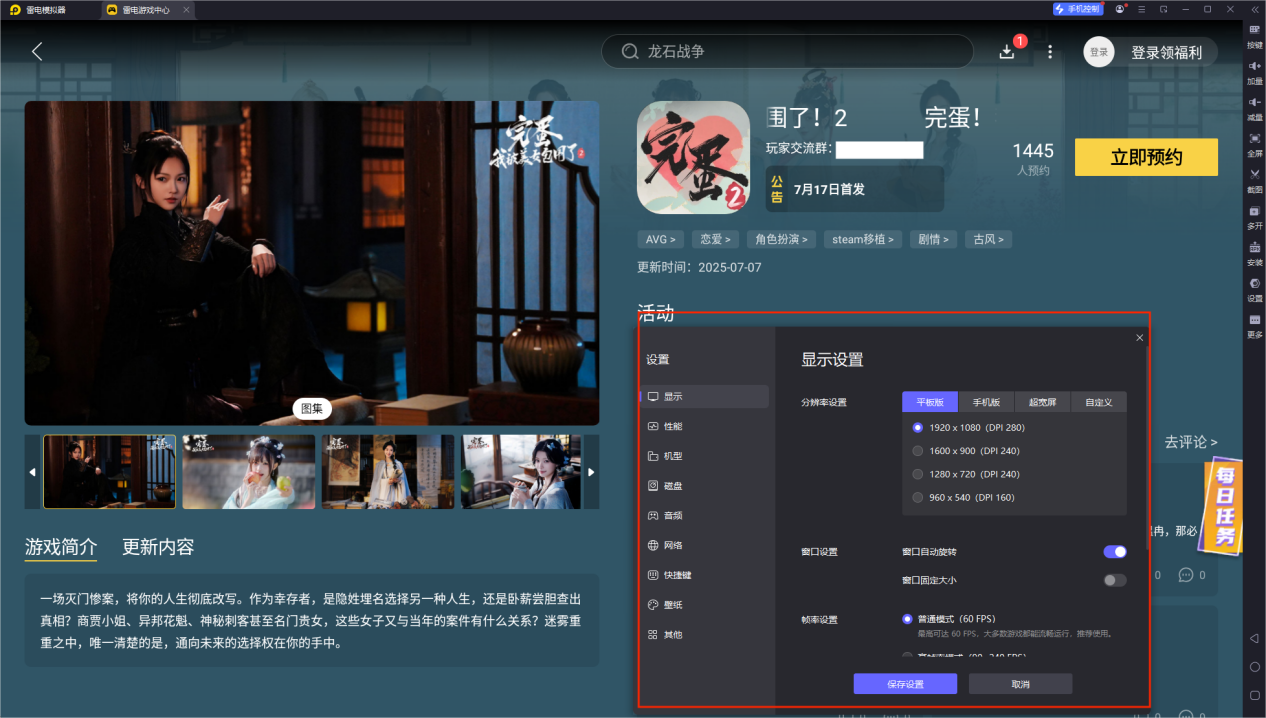Screen dimensions: 1266x718
Task: Select 1600 x 900 (DPI 240) resolution
Action: point(966,450)
